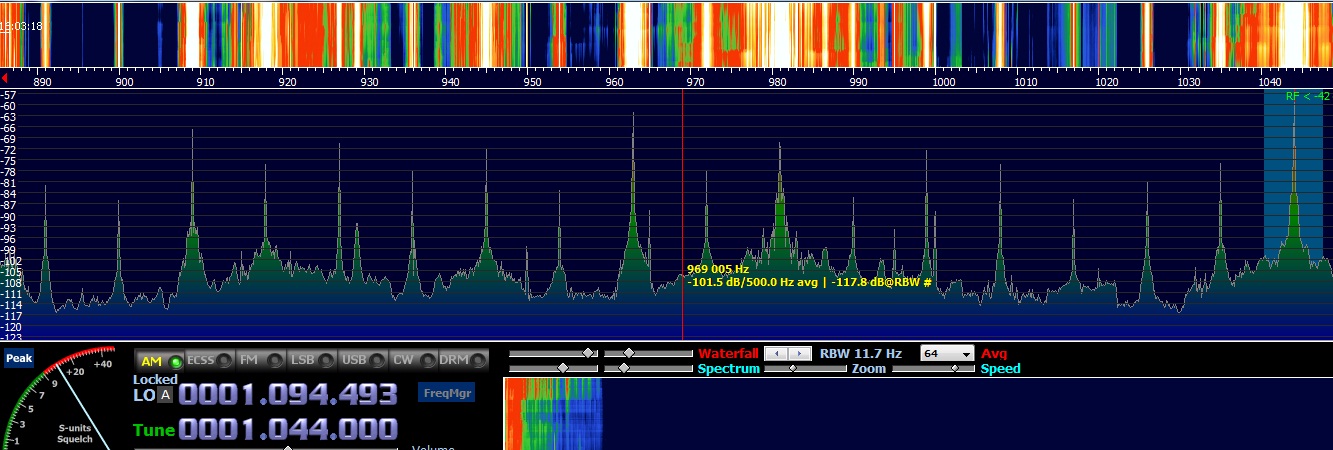Open the Avg 64 averaging dropdown
Image resolution: width=1333 pixels, height=450 pixels.
948,354
